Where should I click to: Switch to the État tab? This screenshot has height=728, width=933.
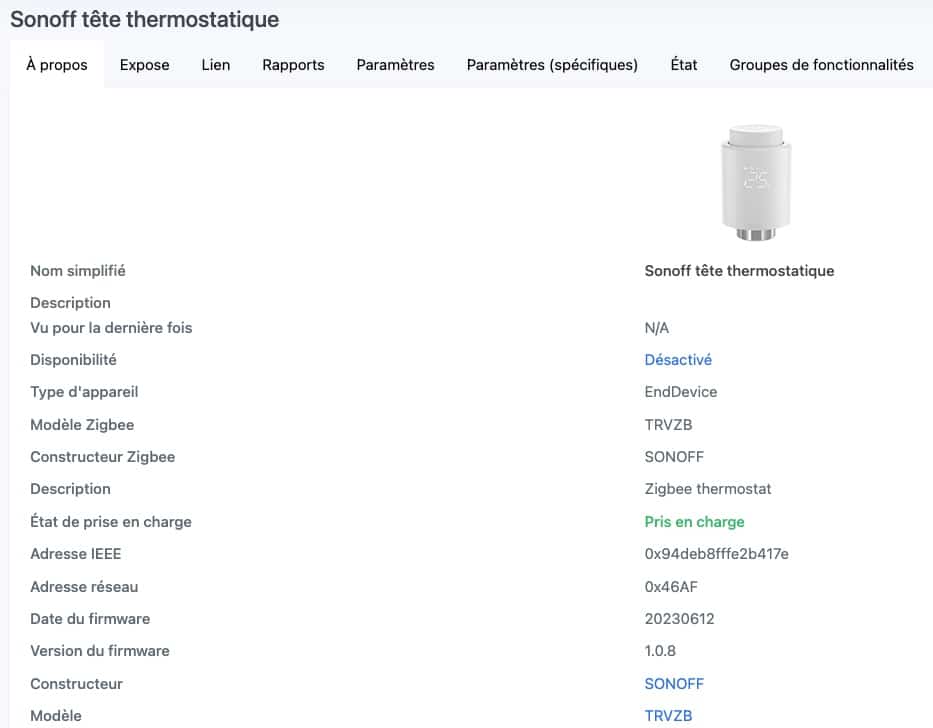[x=683, y=65]
